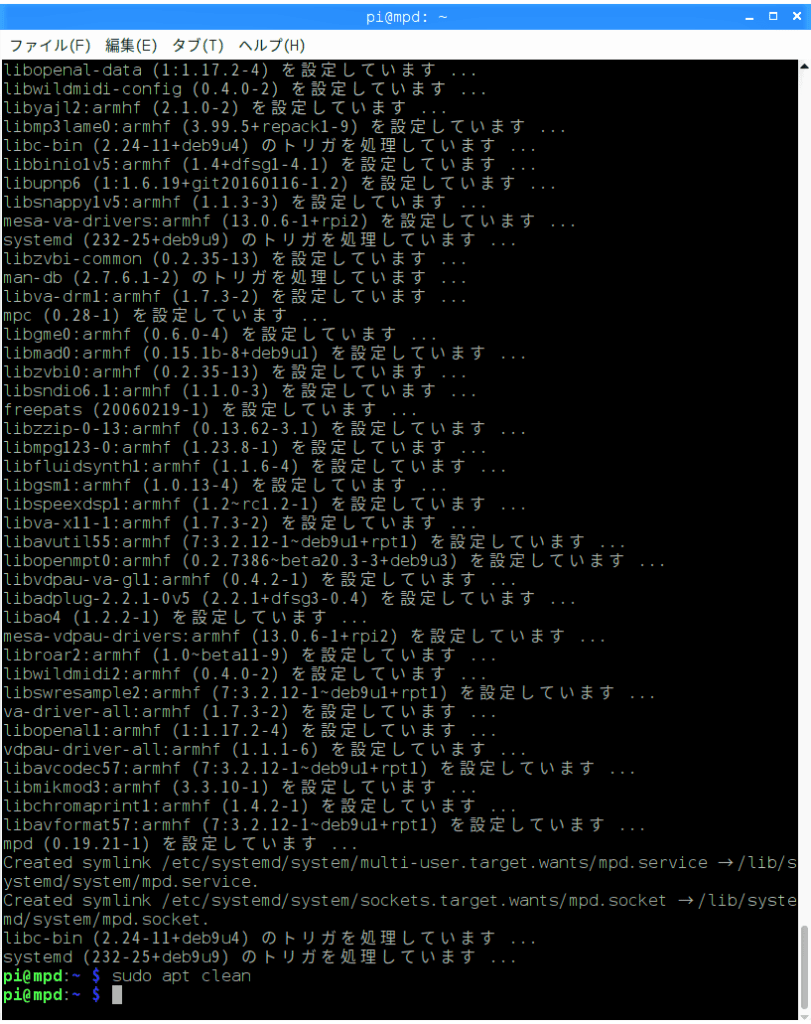Click the mpc (0.28-1) output line
This screenshot has height=1024, width=811.
(x=165, y=315)
